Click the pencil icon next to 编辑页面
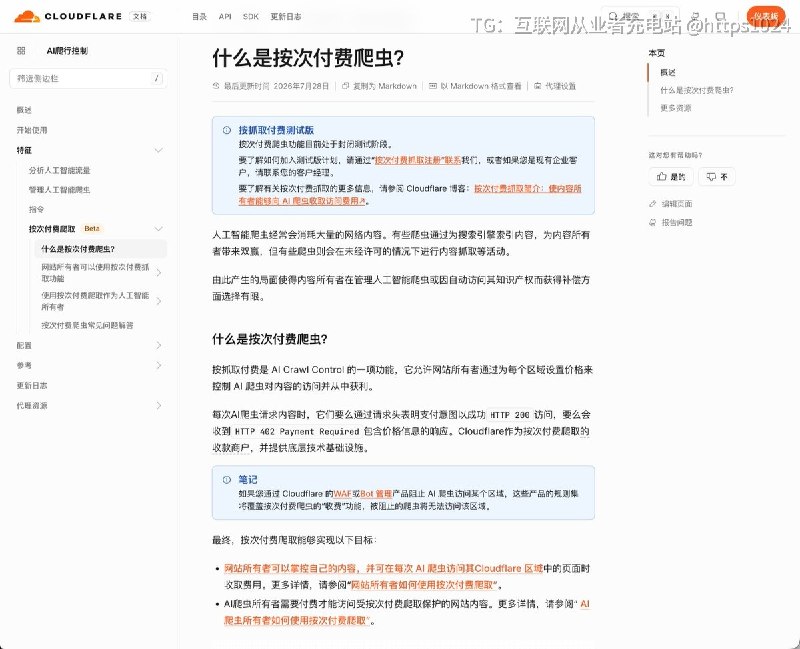 653,204
